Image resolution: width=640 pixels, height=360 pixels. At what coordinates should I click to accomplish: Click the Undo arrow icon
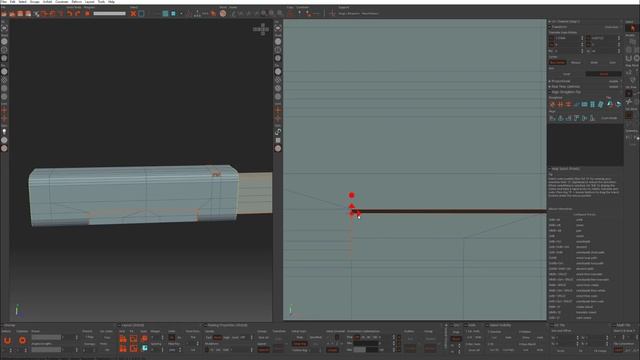tap(69, 14)
